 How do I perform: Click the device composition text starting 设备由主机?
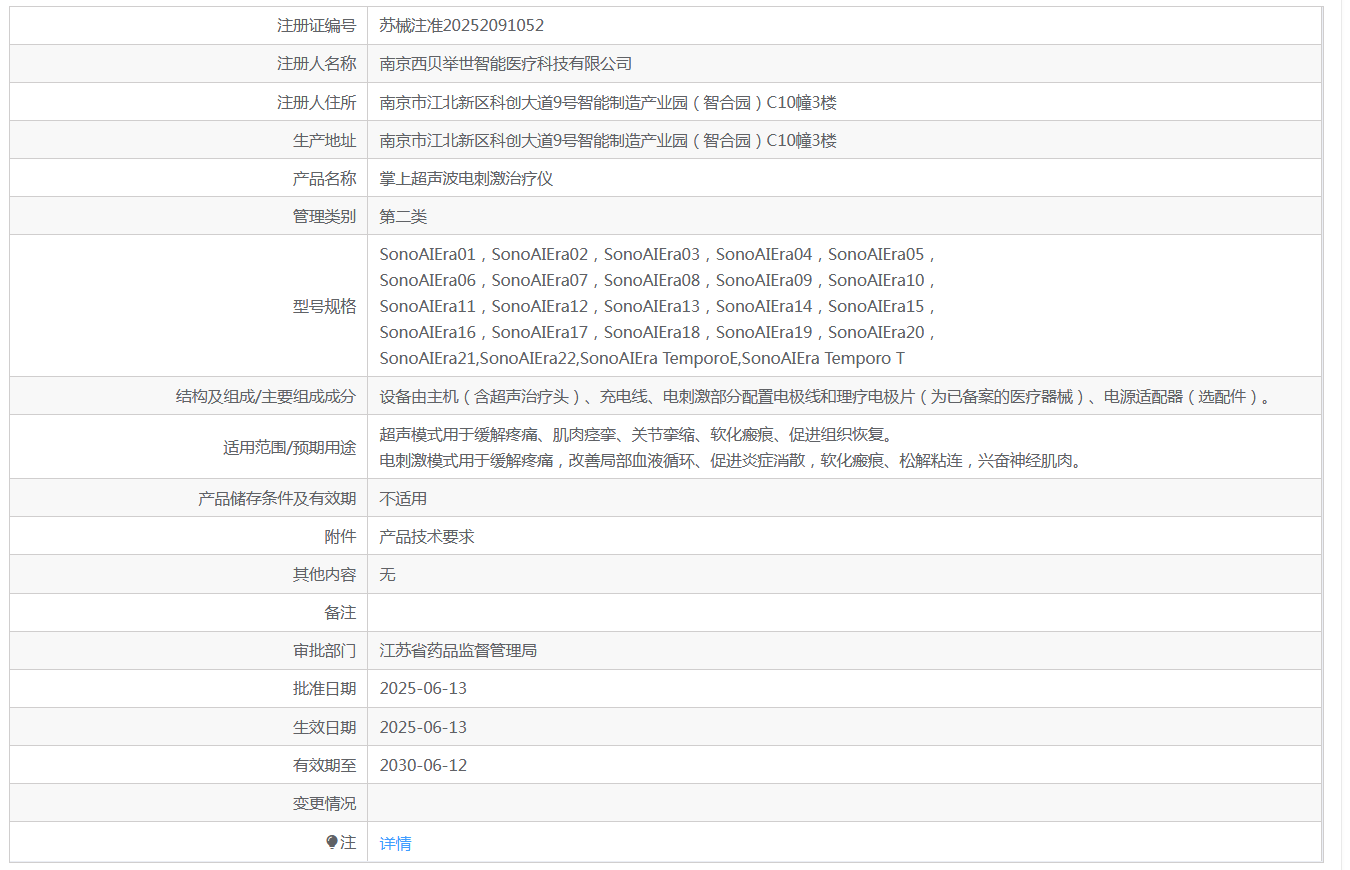pos(828,396)
